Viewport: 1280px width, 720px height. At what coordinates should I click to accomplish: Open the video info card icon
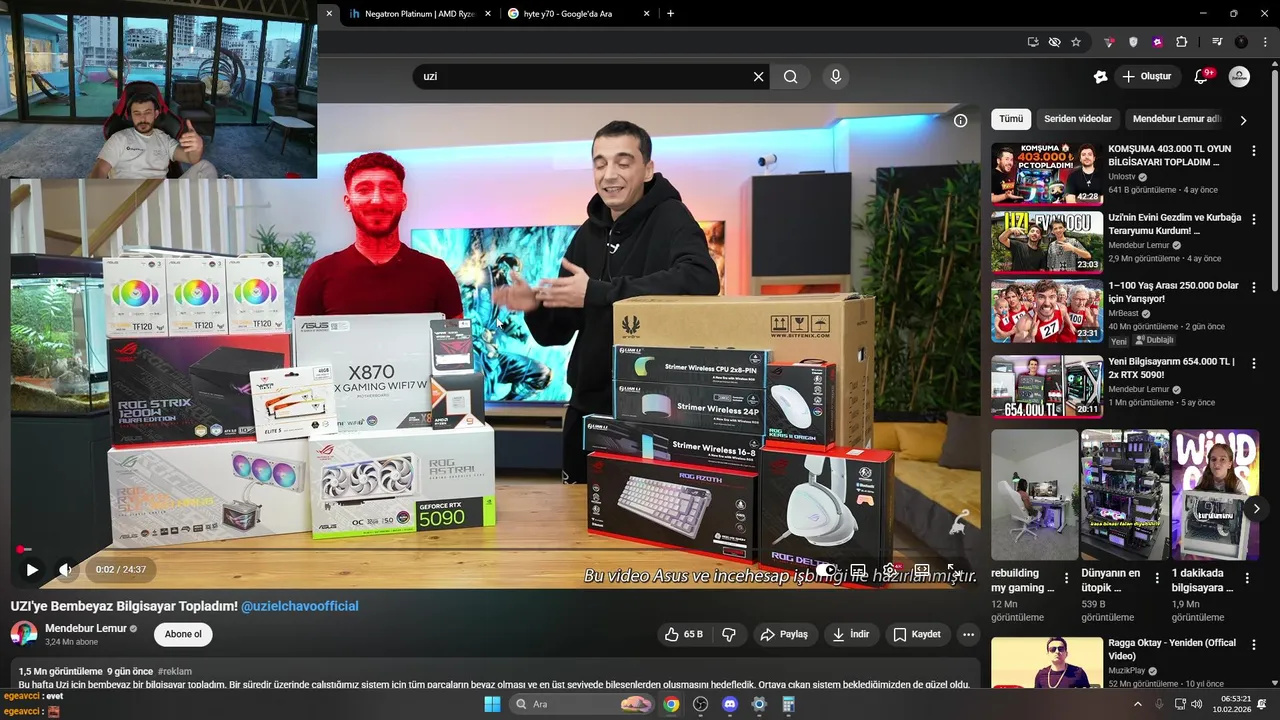960,120
